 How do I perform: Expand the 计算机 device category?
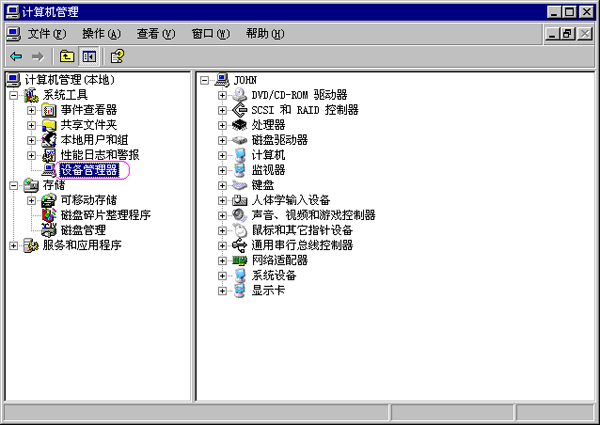(x=222, y=155)
